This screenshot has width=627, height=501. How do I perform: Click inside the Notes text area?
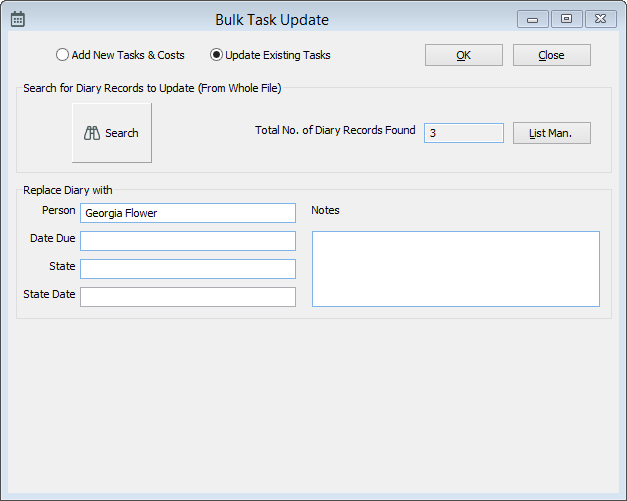[456, 269]
